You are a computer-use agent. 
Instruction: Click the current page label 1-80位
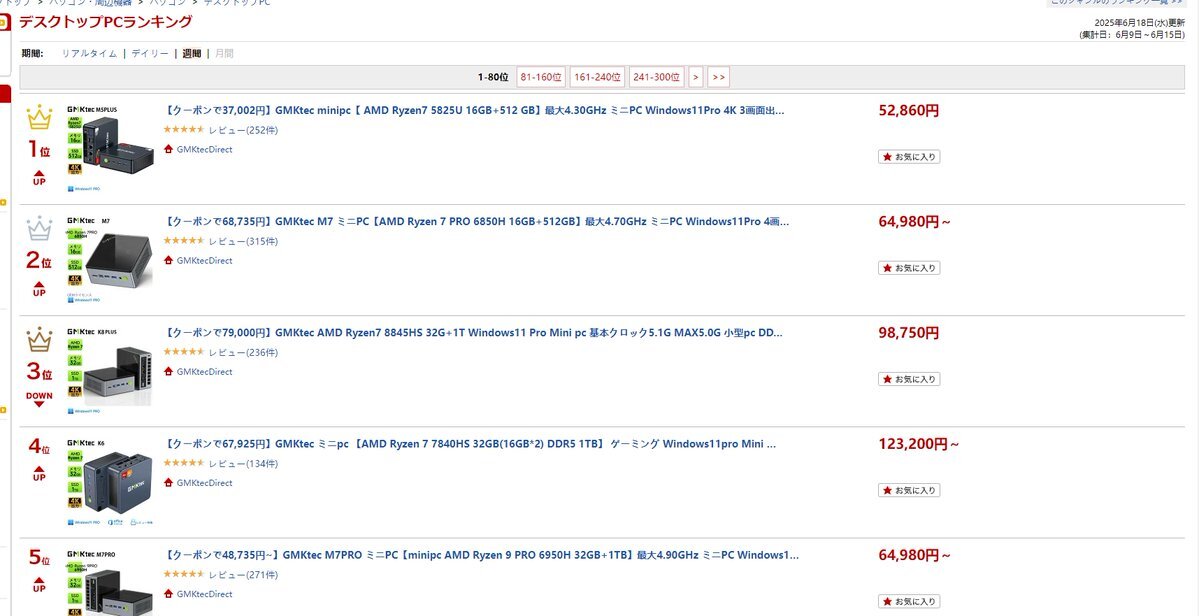click(x=493, y=77)
